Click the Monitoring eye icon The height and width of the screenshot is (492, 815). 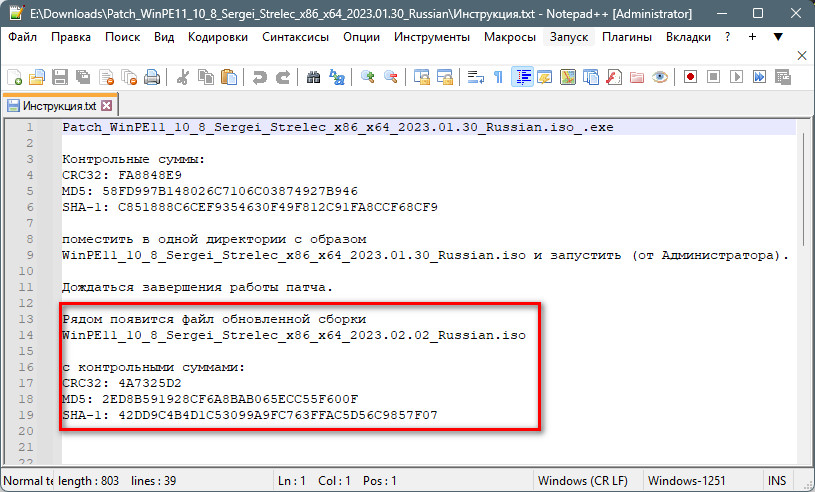(659, 77)
